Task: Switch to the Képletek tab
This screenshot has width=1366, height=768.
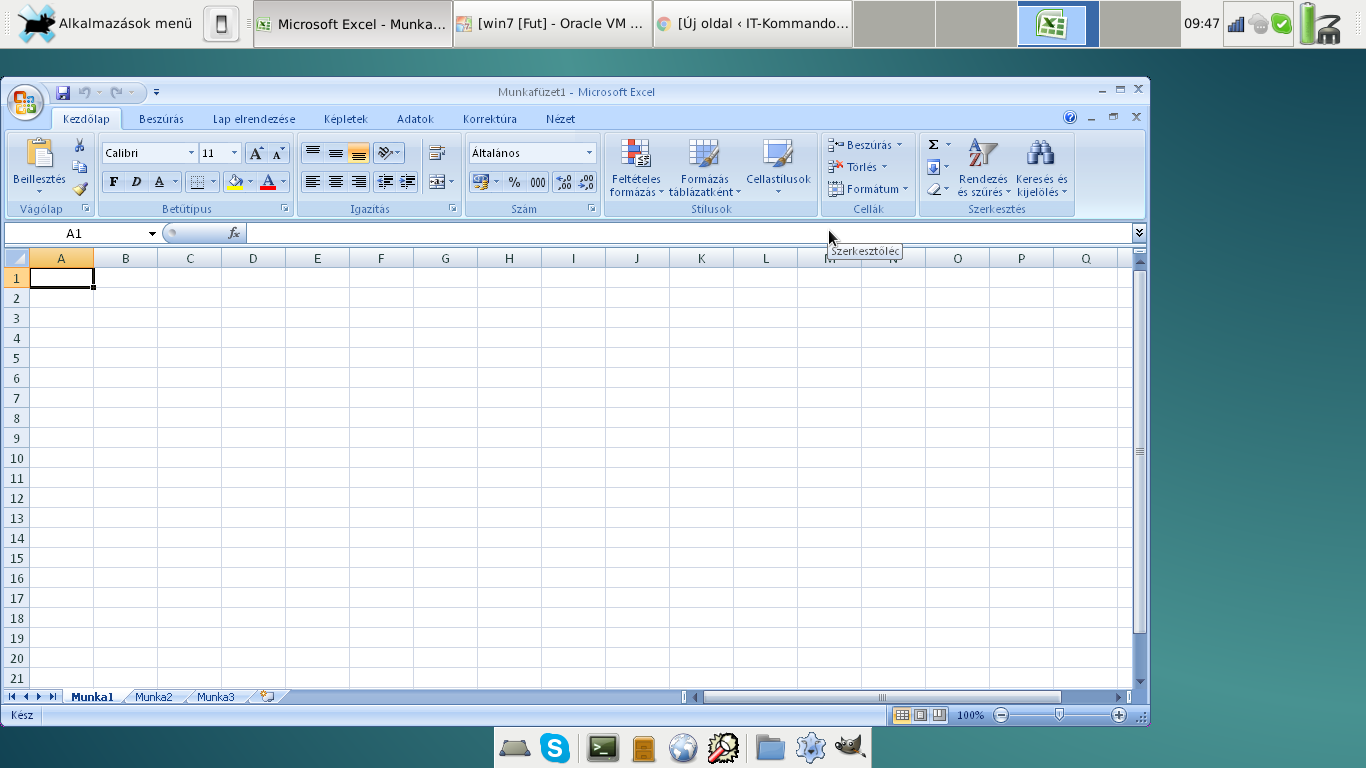Action: pyautogui.click(x=346, y=119)
